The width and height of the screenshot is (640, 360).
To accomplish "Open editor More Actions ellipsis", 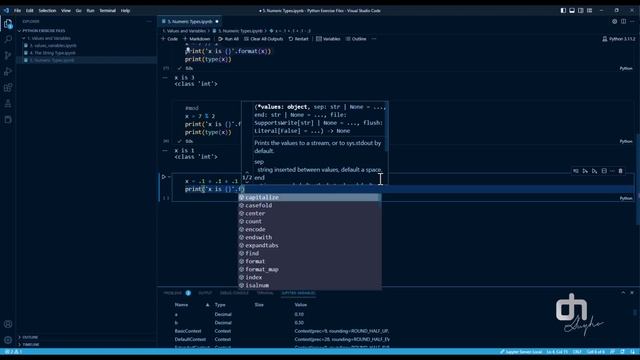I will [632, 21].
